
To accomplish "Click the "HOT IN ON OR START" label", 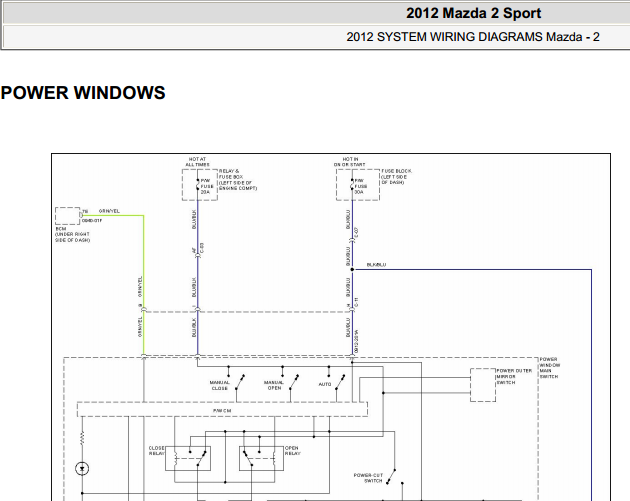I will 350,162.
